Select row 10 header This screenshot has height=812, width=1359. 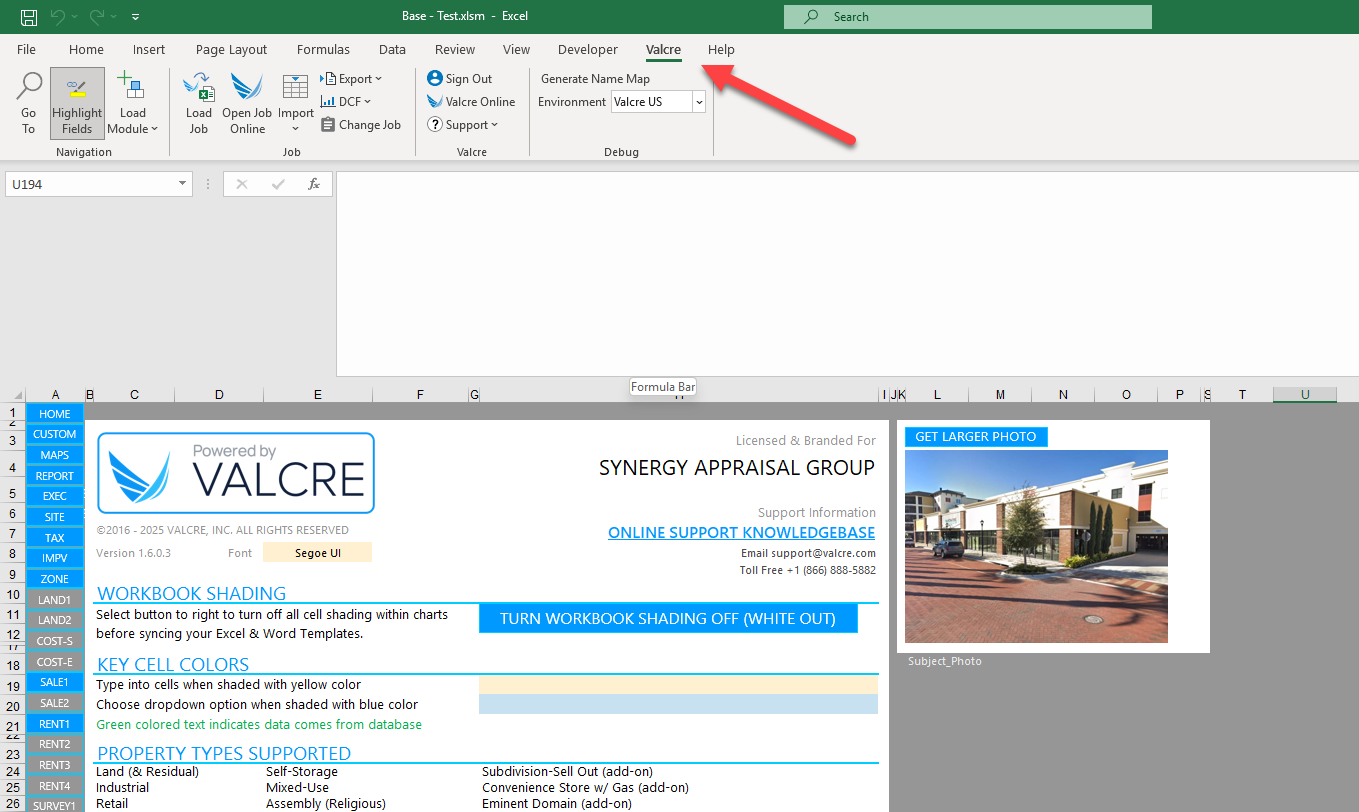coord(13,595)
